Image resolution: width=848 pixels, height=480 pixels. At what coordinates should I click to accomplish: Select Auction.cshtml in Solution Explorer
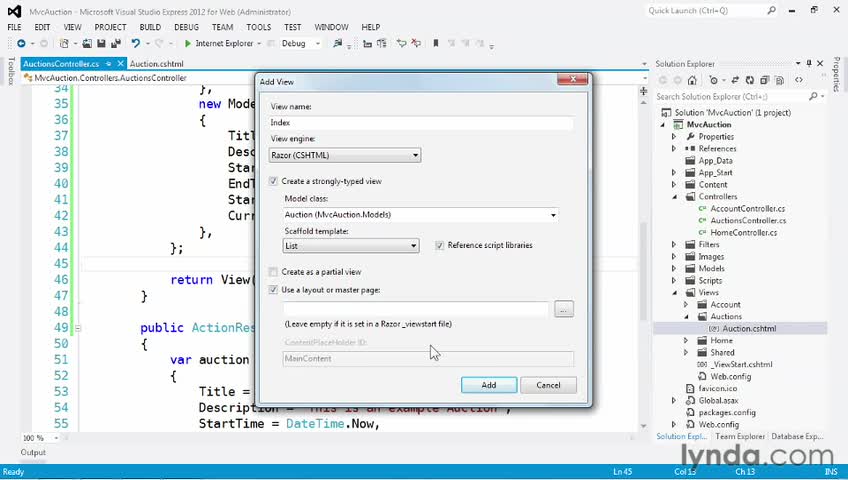749,329
